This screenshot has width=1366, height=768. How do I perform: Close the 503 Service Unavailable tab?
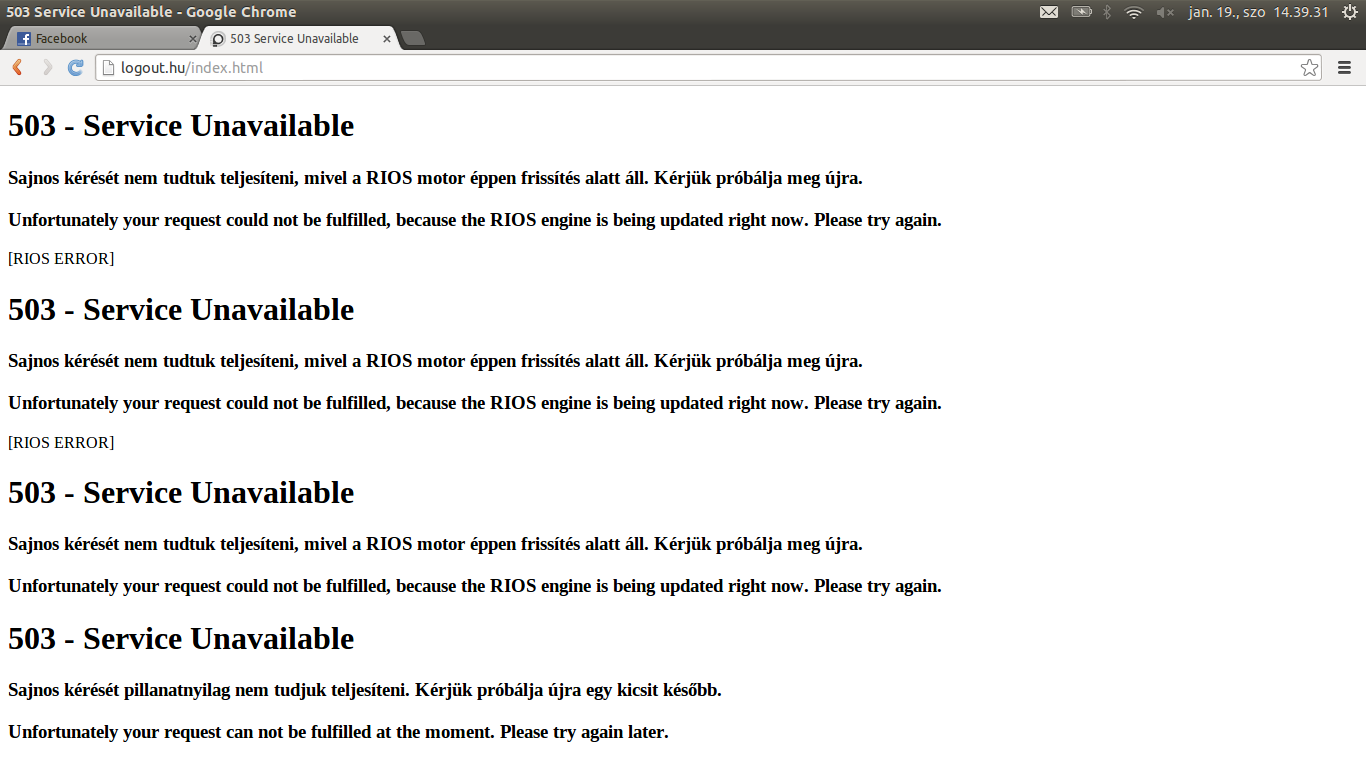pos(386,39)
